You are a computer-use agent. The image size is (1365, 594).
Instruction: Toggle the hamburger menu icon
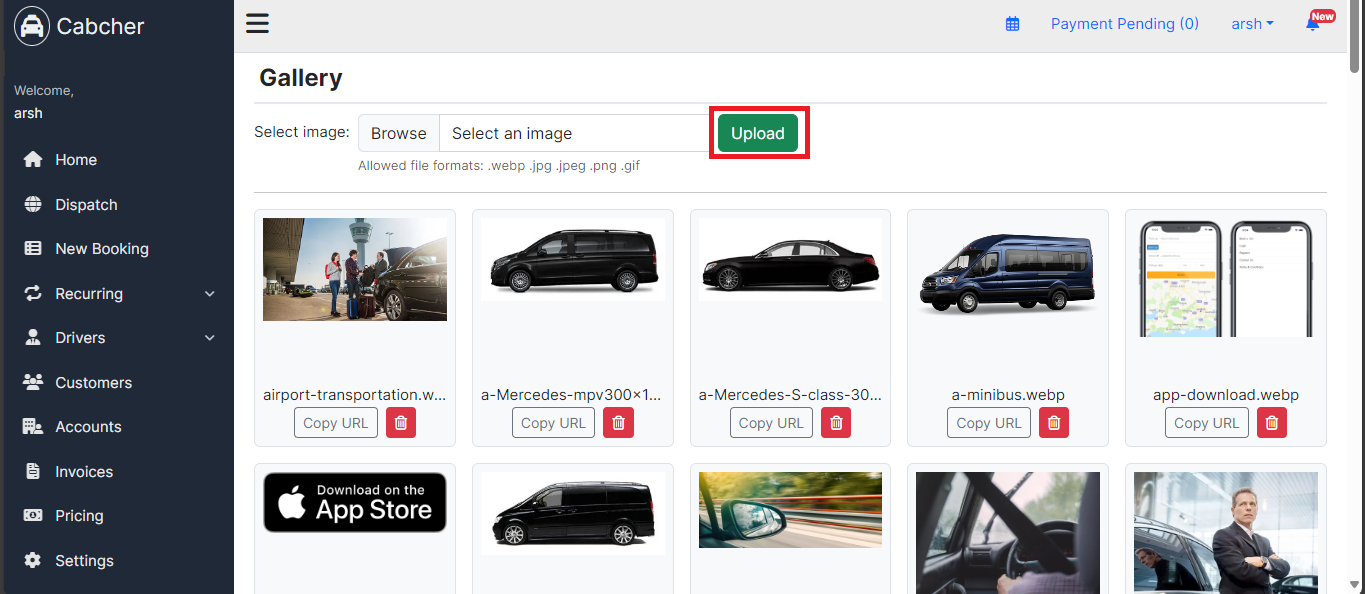257,23
